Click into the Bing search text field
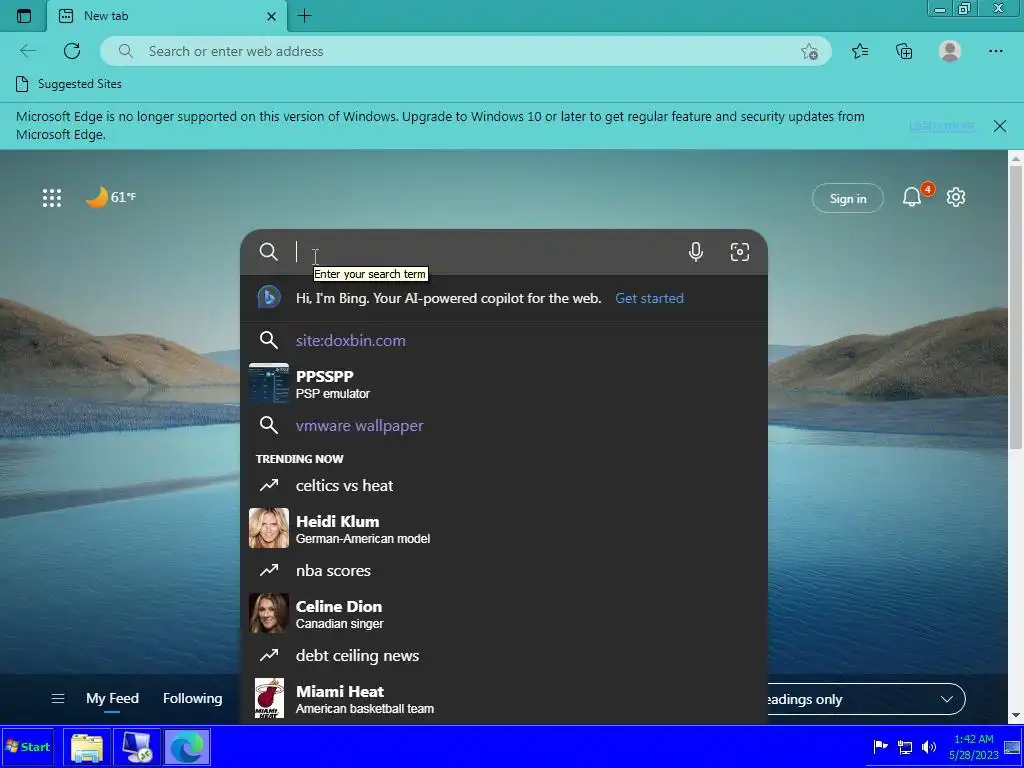The image size is (1024, 768). (483, 251)
